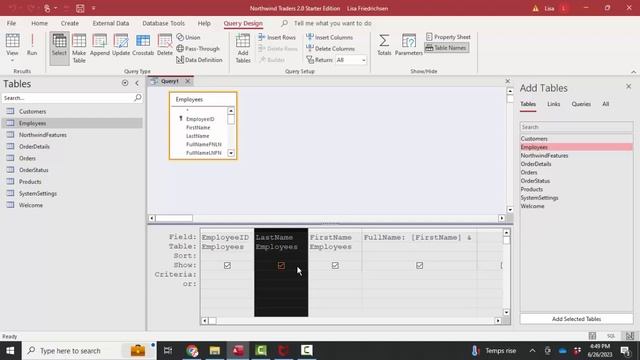Click the Search box in Tables pane
This screenshot has height=360, width=640.
click(68, 98)
